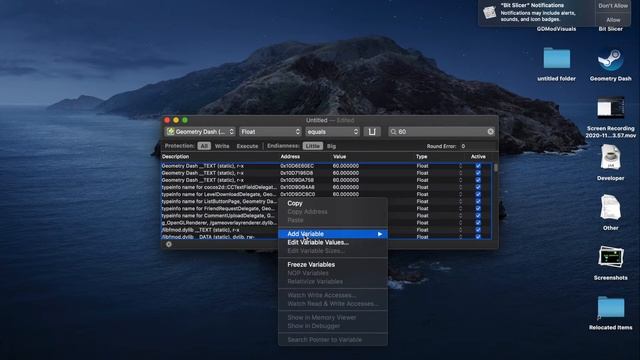This screenshot has width=640, height=360.
Task: Click the store values bracket icon in toolbar
Action: [x=372, y=131]
